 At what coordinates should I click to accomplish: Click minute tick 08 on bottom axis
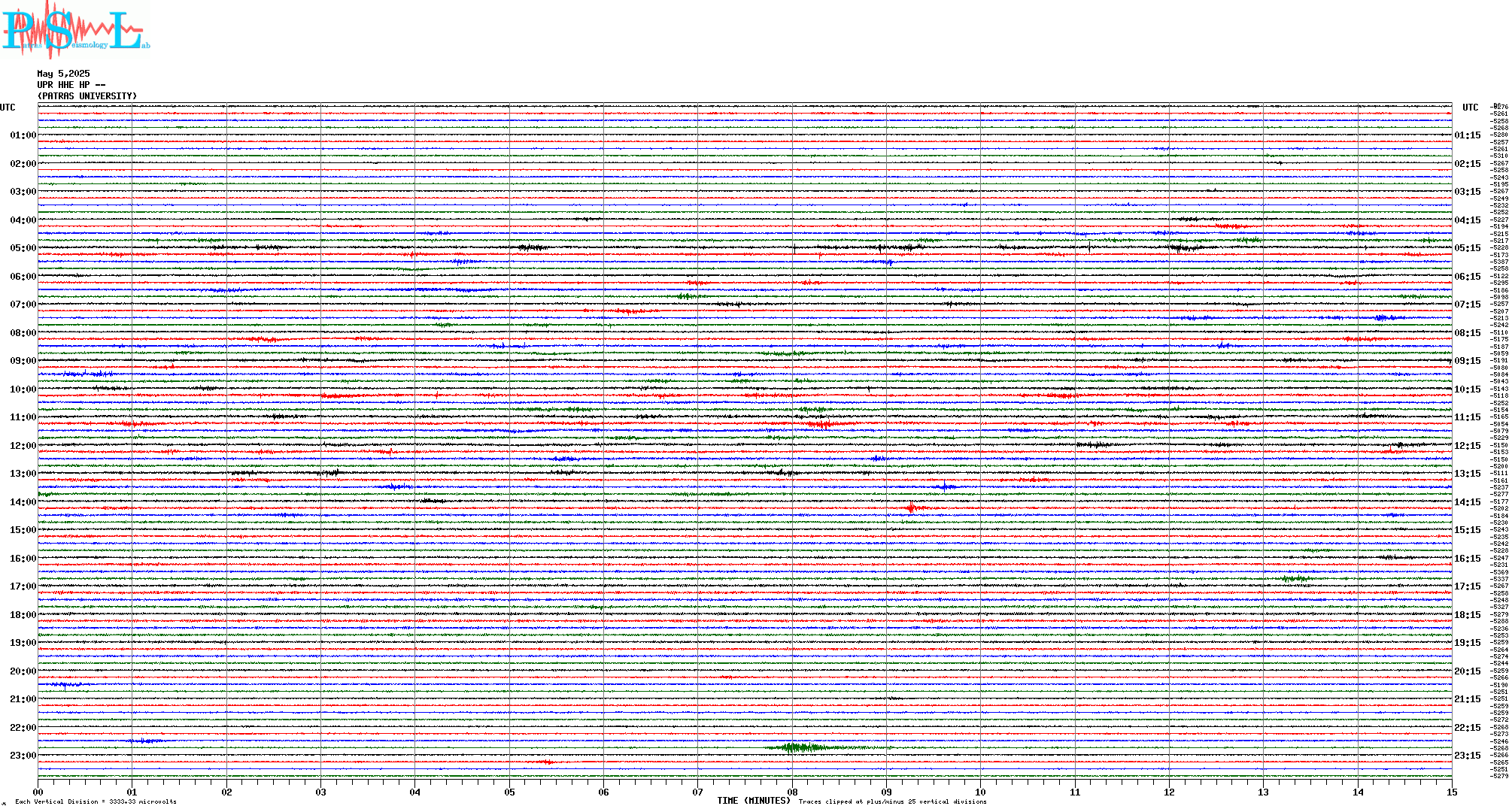click(x=792, y=792)
